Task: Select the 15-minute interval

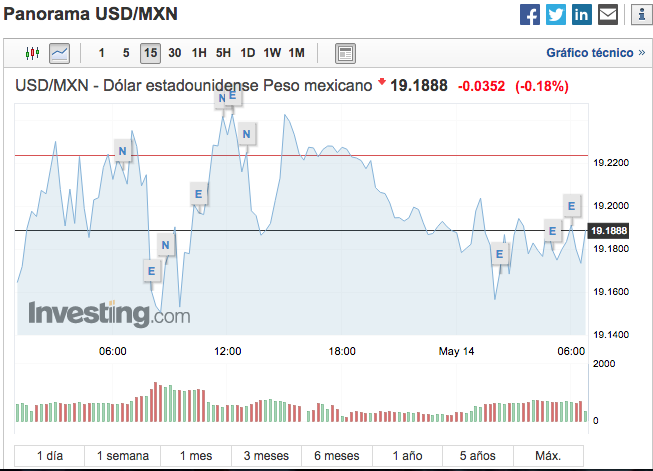Action: click(150, 53)
